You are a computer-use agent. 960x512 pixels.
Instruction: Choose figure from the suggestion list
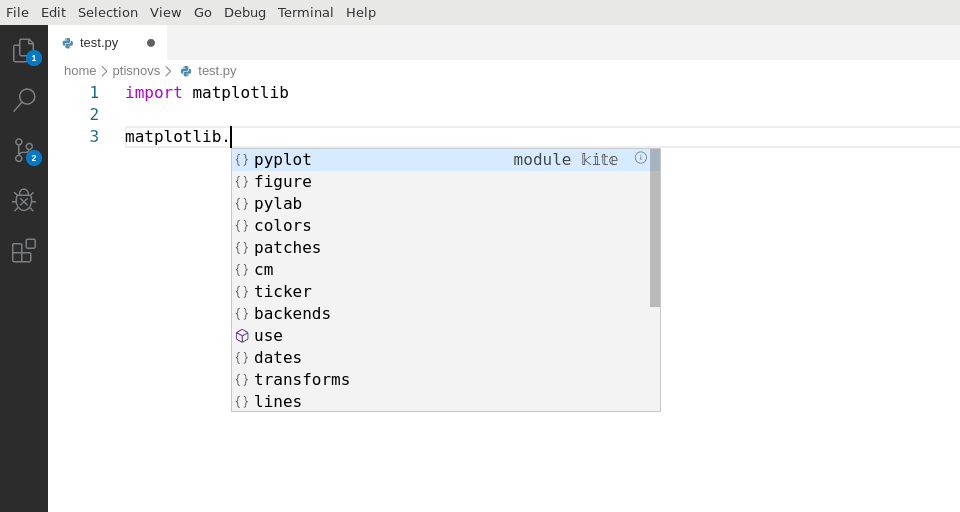pos(441,182)
